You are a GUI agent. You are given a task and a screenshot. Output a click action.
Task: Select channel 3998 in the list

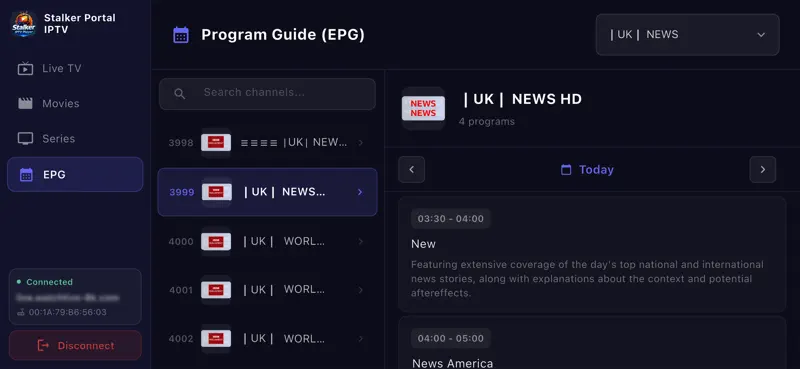pyautogui.click(x=267, y=143)
